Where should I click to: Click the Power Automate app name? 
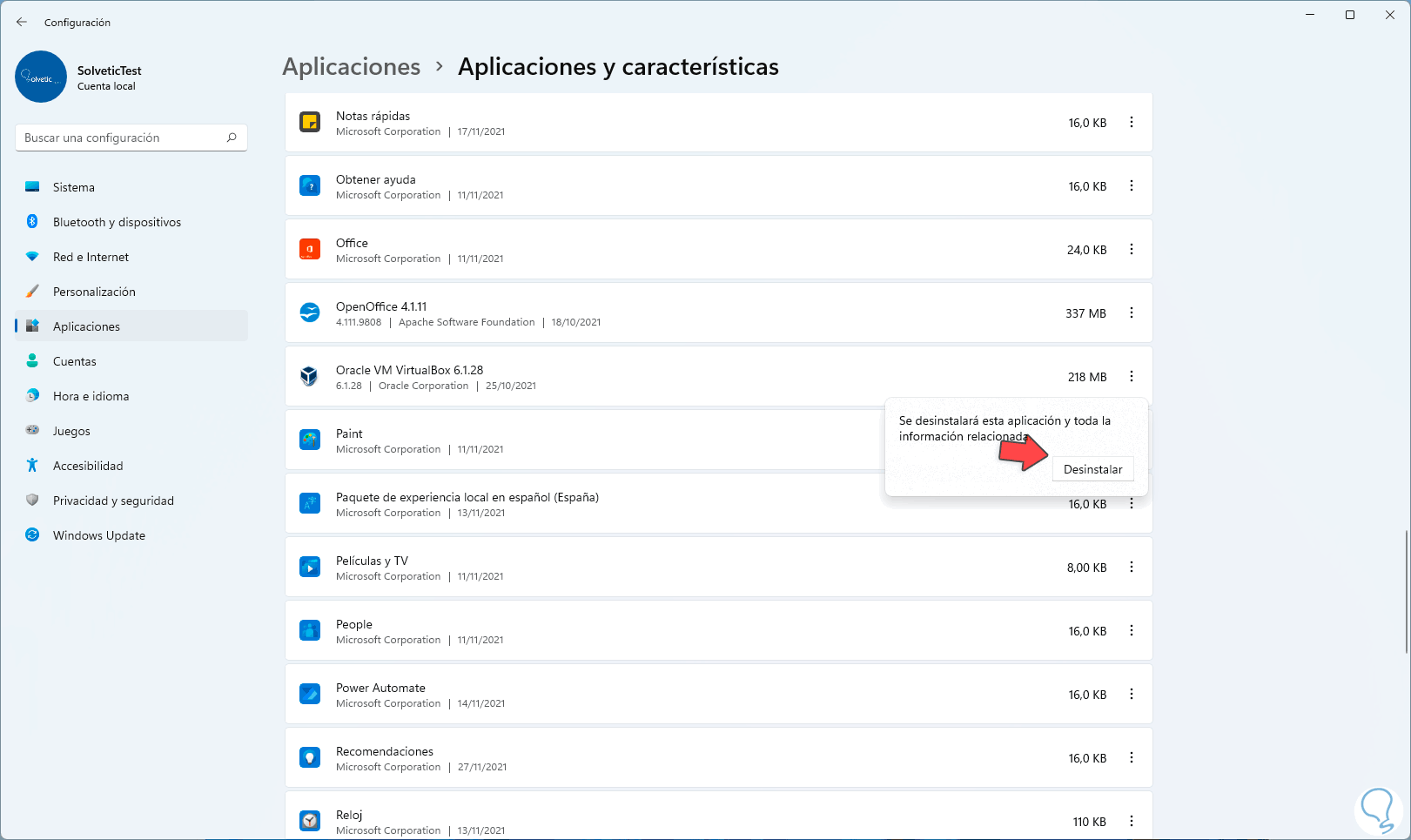tap(380, 688)
